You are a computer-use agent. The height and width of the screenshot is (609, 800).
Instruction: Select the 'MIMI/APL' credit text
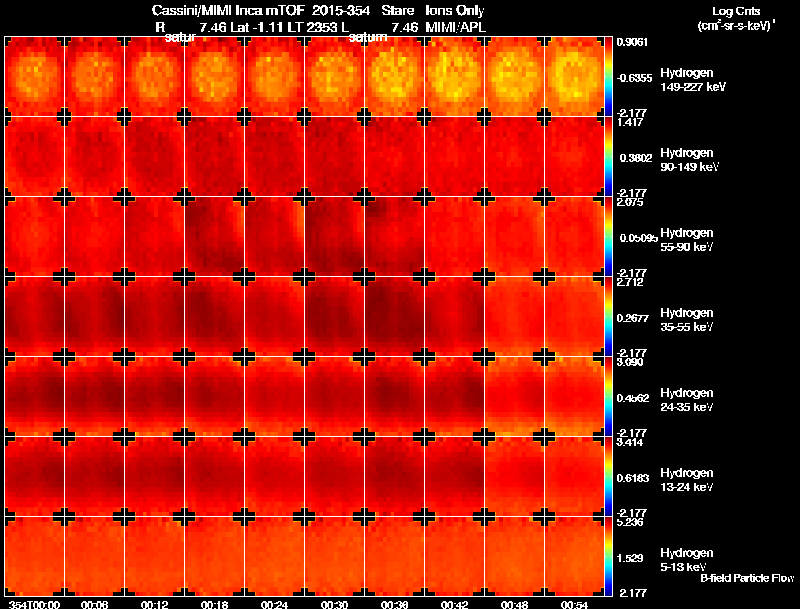456,28
